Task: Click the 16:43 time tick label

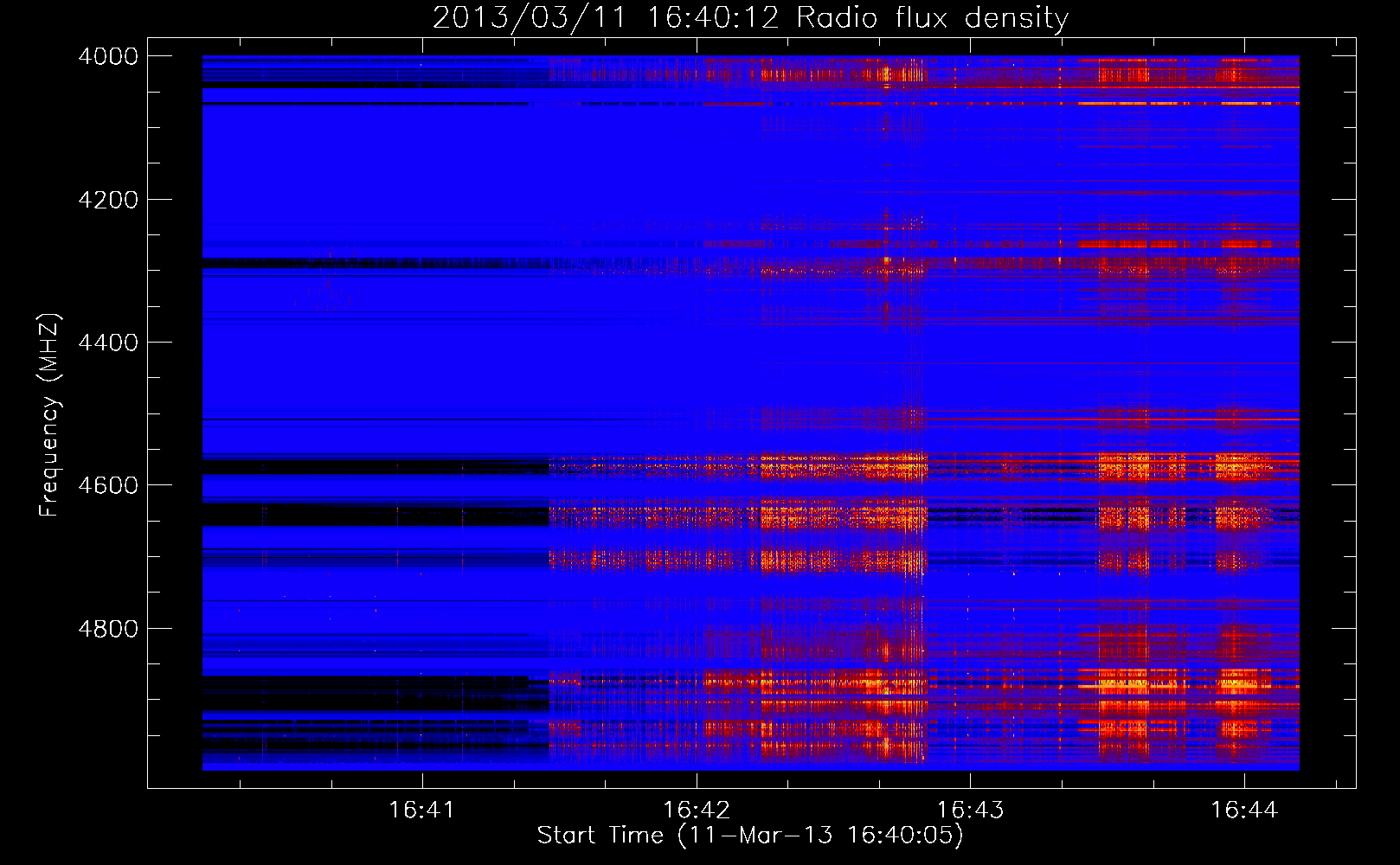Action: (x=971, y=810)
